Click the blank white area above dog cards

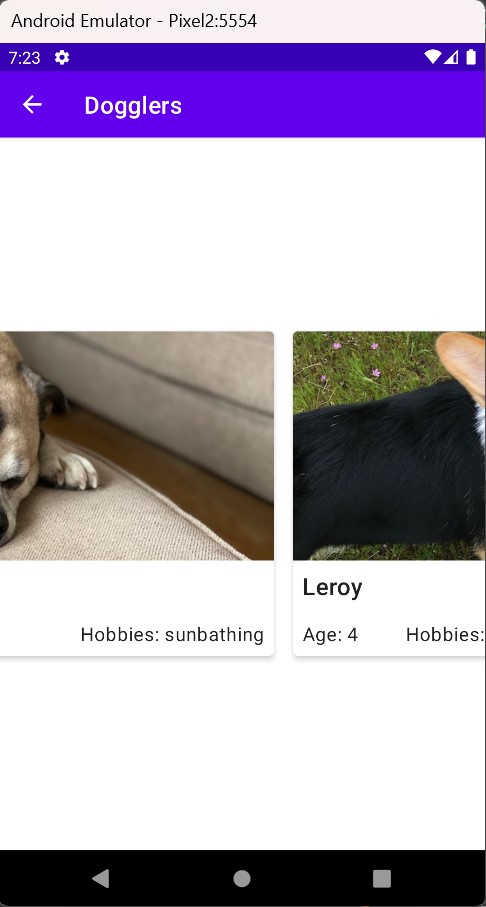tap(243, 234)
